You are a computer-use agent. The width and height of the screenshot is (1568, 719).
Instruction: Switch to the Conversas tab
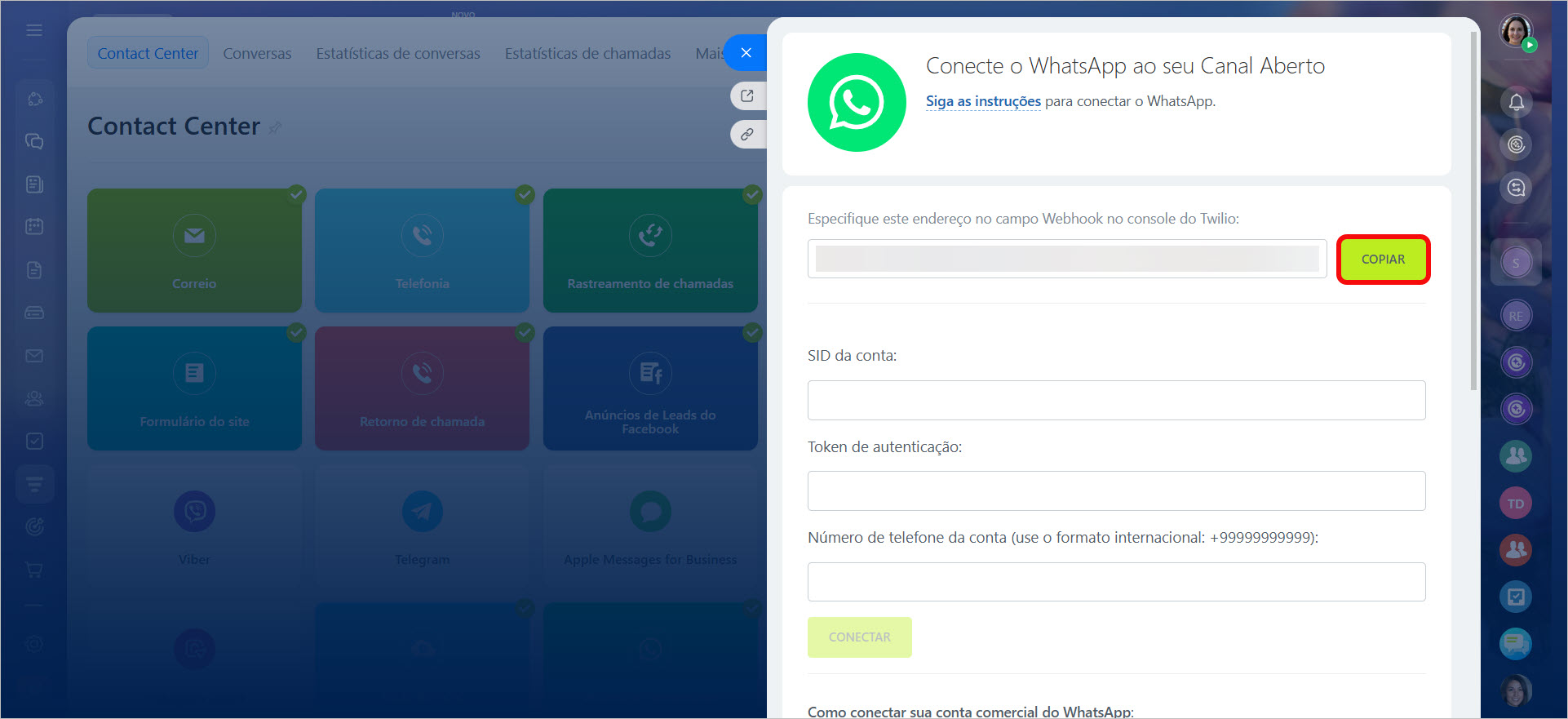point(257,54)
